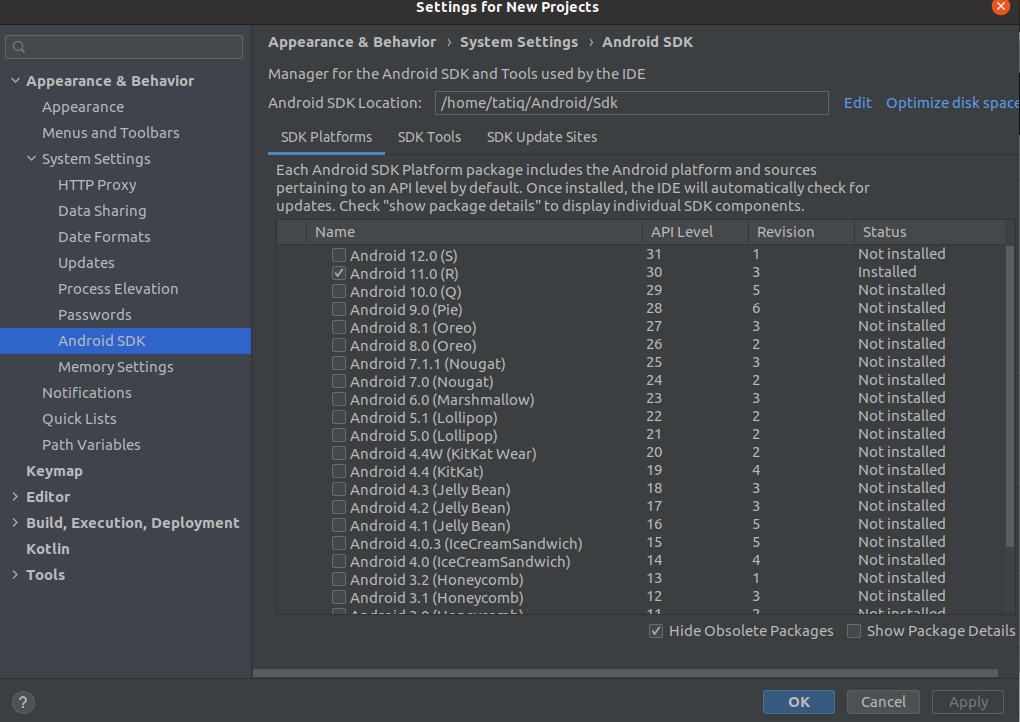
Task: Click Optimize disk space link
Action: coord(951,103)
